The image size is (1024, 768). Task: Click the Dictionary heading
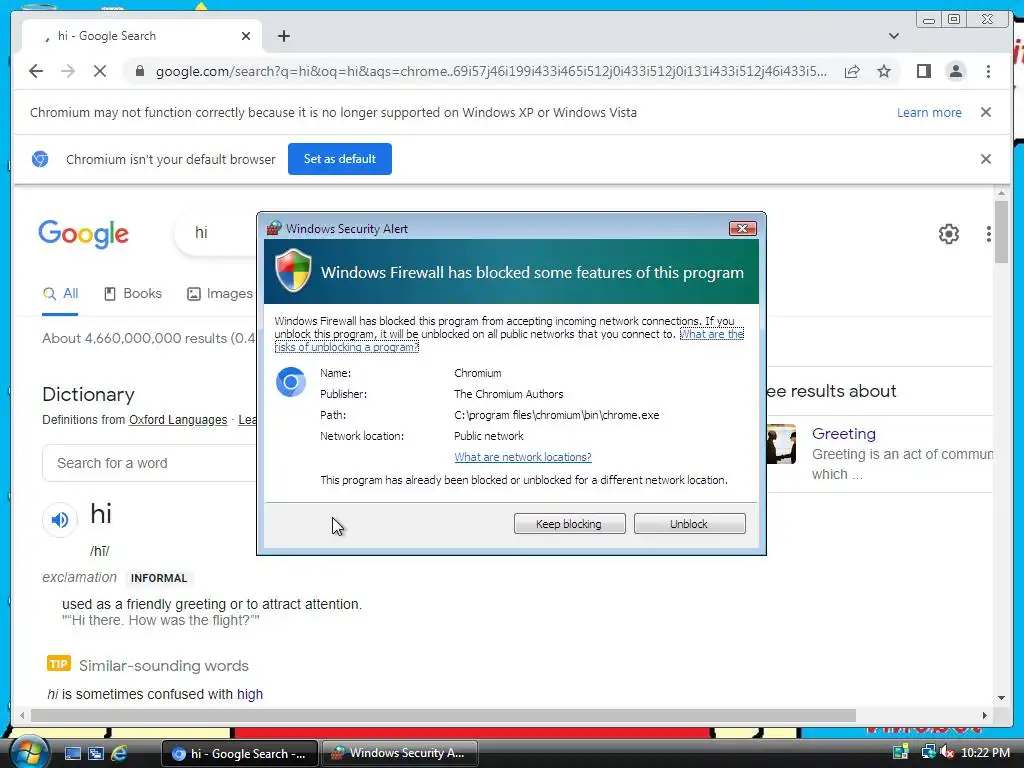[88, 394]
